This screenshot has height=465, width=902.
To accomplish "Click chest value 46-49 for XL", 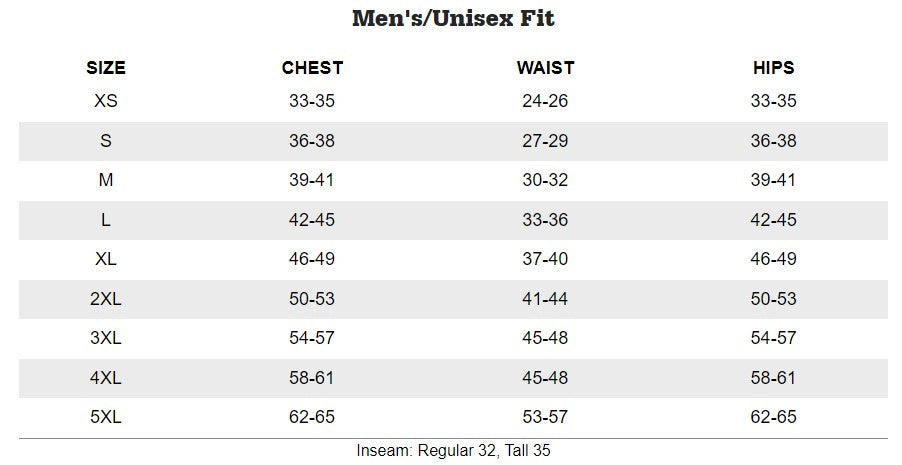I will click(x=312, y=259).
